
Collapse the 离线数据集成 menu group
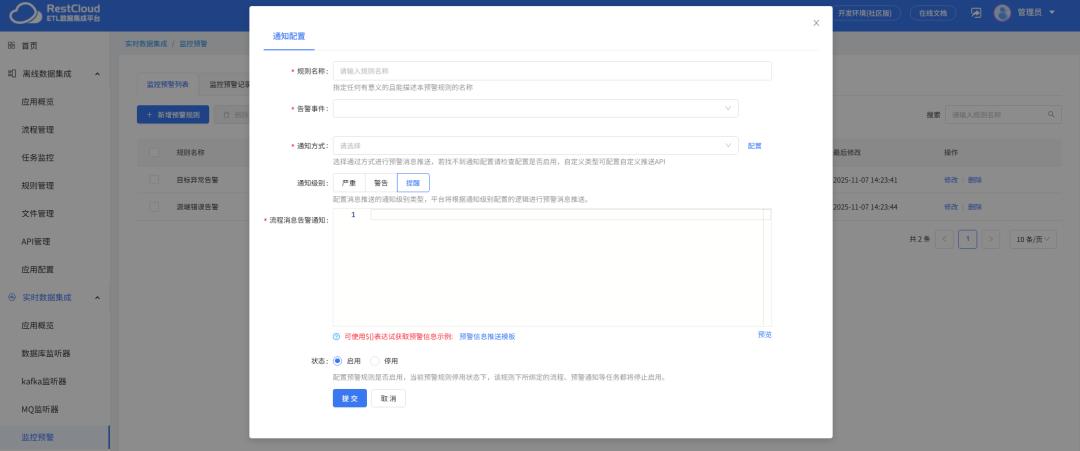click(x=97, y=74)
